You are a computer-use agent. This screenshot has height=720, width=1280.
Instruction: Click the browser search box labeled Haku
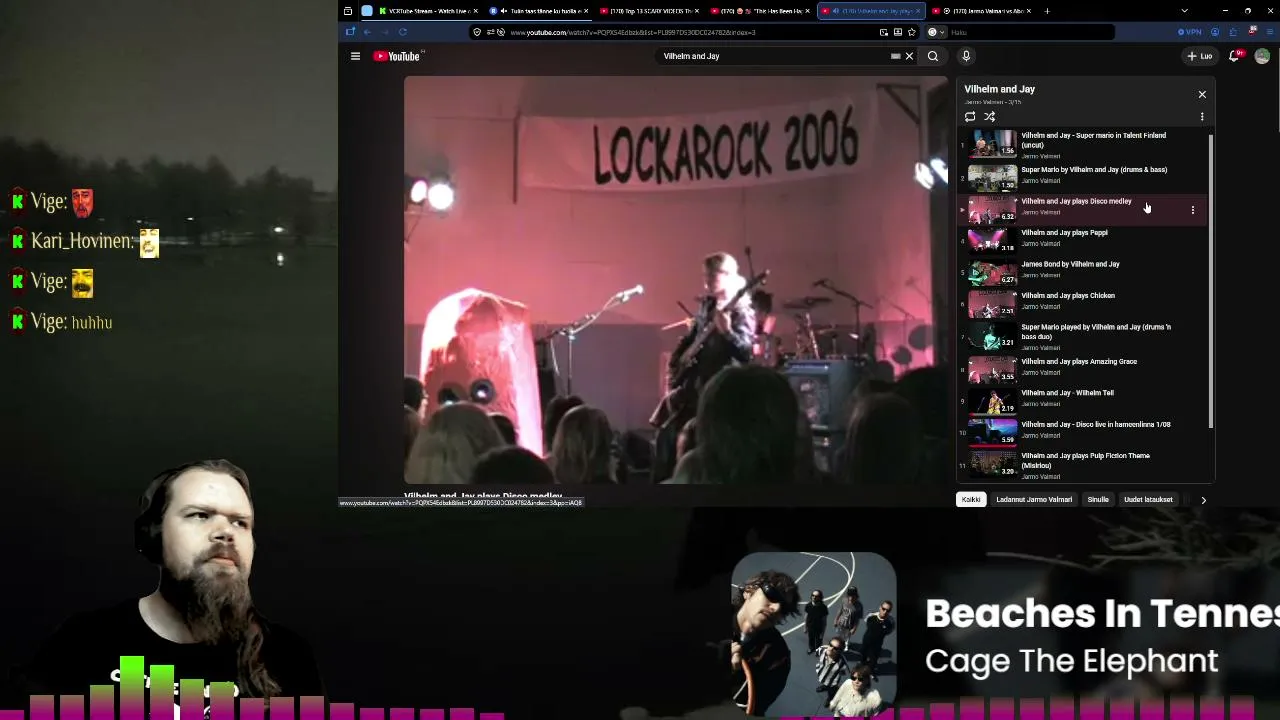click(1030, 32)
